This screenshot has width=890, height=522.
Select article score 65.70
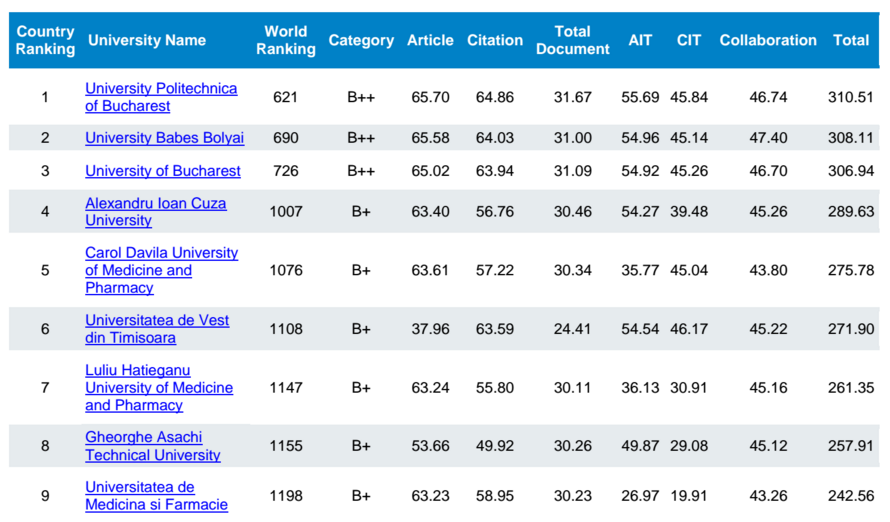(x=430, y=98)
